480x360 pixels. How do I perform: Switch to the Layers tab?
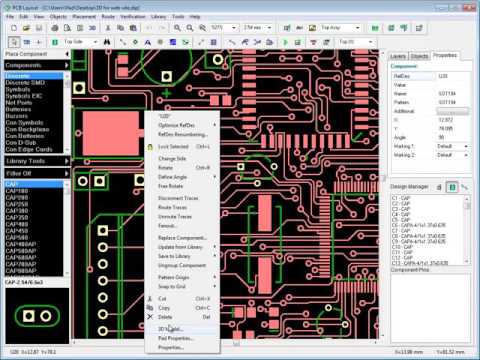pyautogui.click(x=398, y=56)
